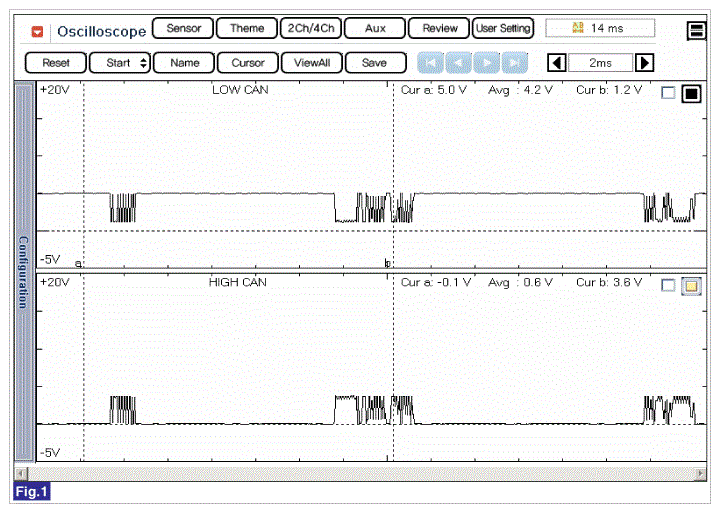This screenshot has height=513, width=720.
Task: Open the top-right panel menu icon
Action: [696, 31]
